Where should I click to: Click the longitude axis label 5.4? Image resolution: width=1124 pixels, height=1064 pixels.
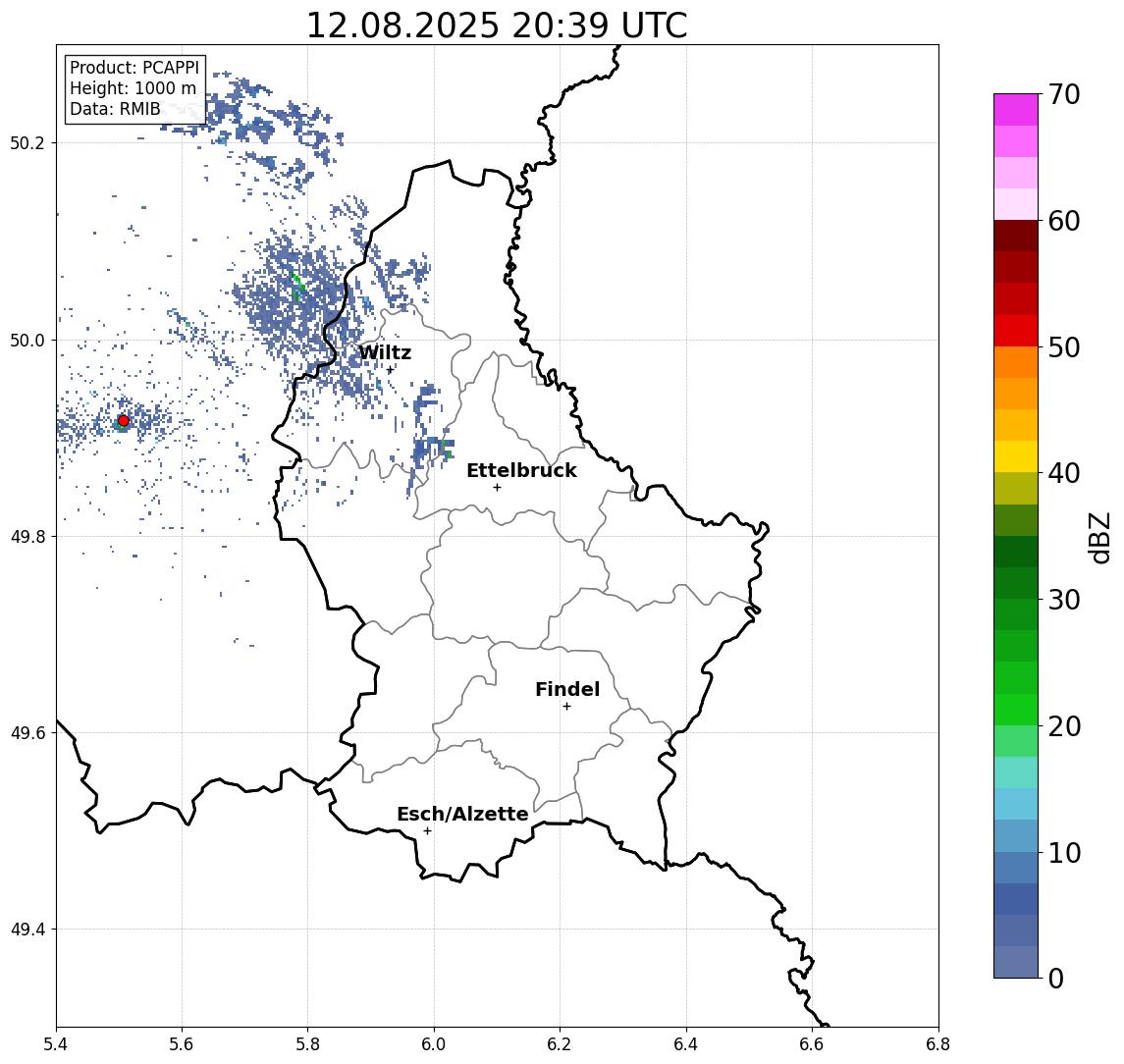point(56,1044)
